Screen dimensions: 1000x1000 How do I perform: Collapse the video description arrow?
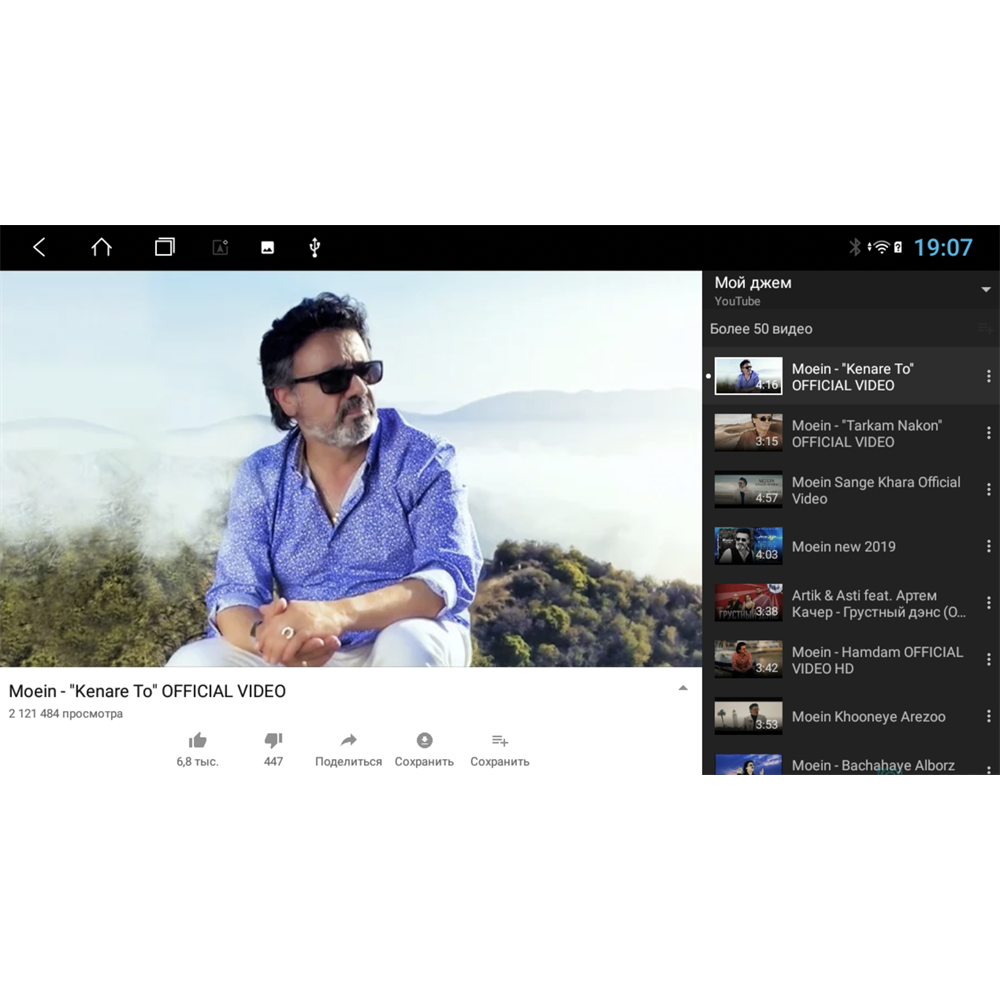point(683,688)
